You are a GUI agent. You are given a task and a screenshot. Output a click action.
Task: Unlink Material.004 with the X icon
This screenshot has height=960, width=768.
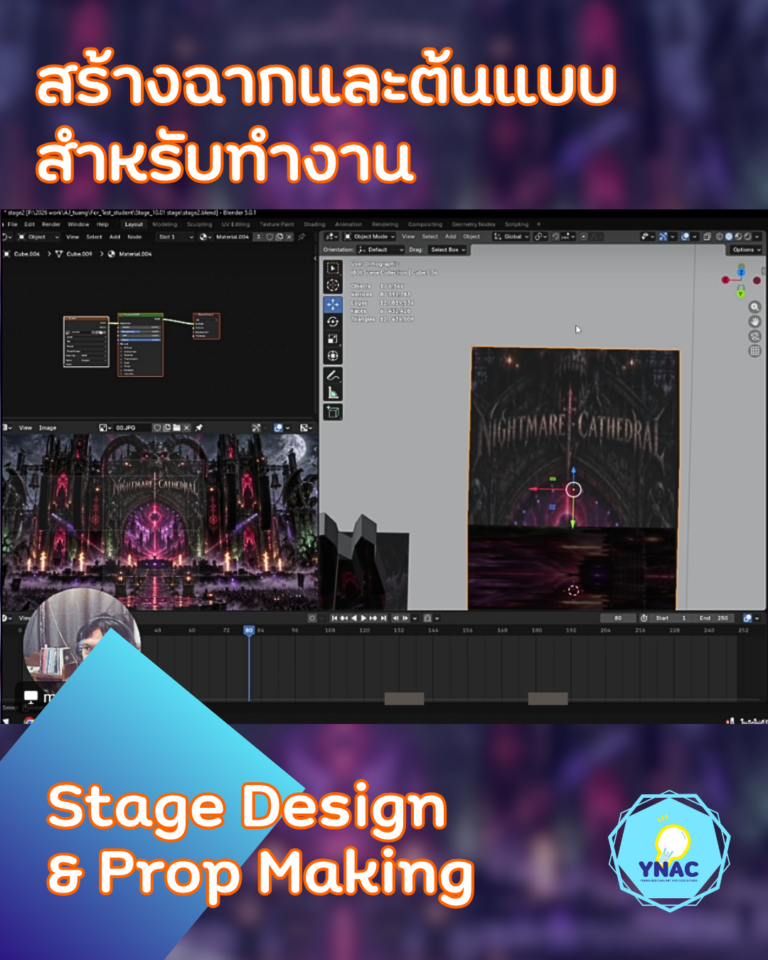[290, 237]
